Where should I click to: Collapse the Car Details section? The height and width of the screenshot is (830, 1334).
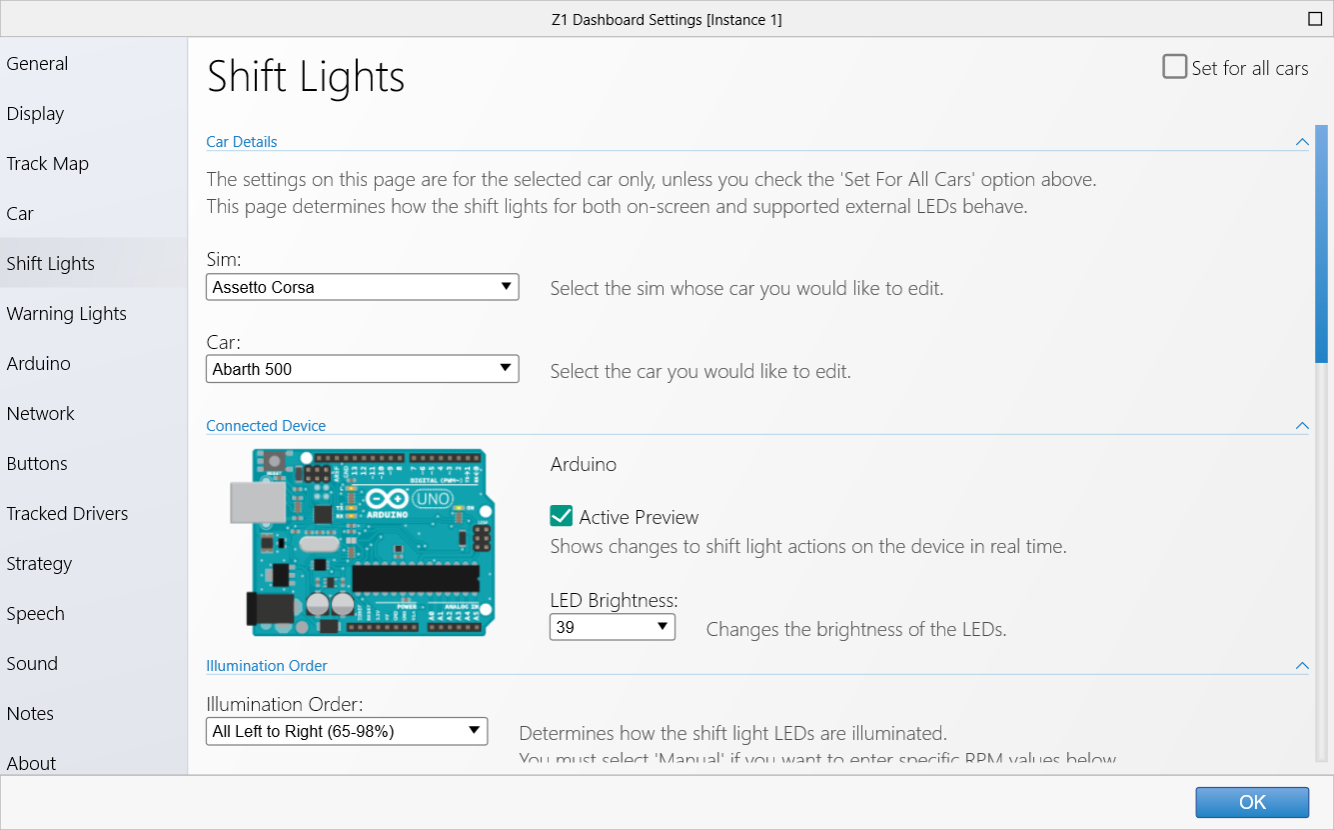(1302, 141)
